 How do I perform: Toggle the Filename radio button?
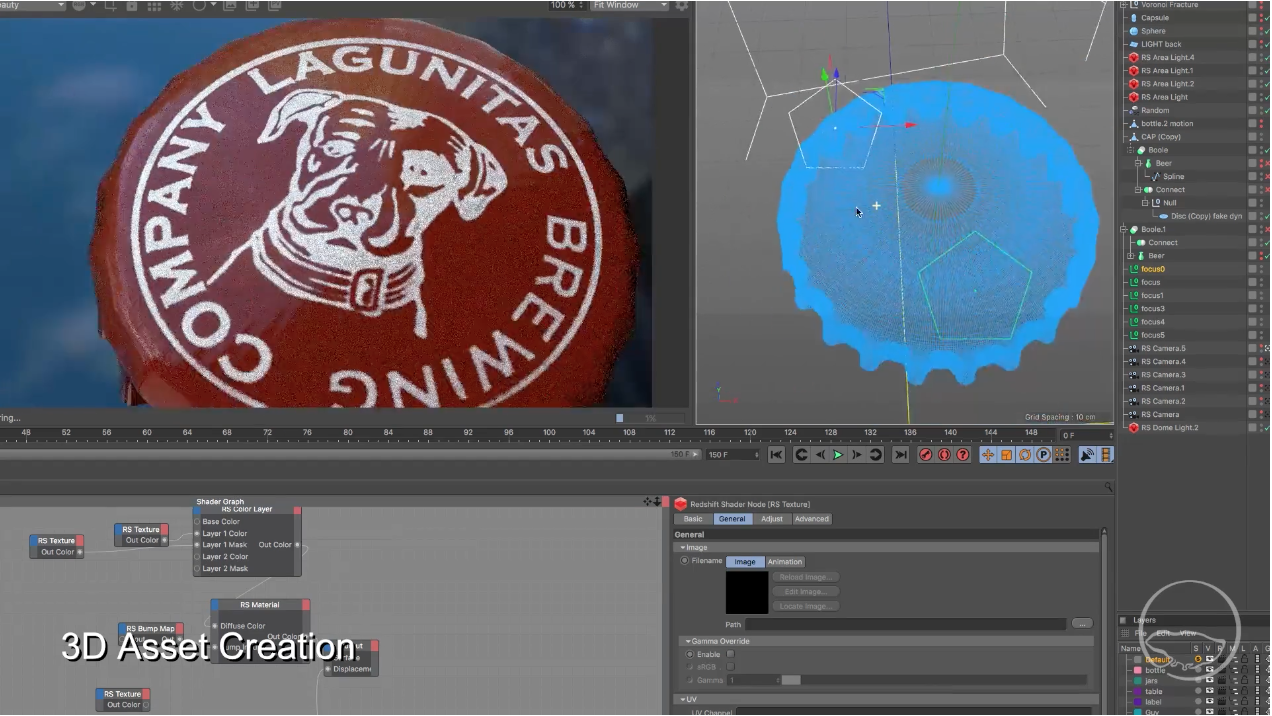[685, 561]
